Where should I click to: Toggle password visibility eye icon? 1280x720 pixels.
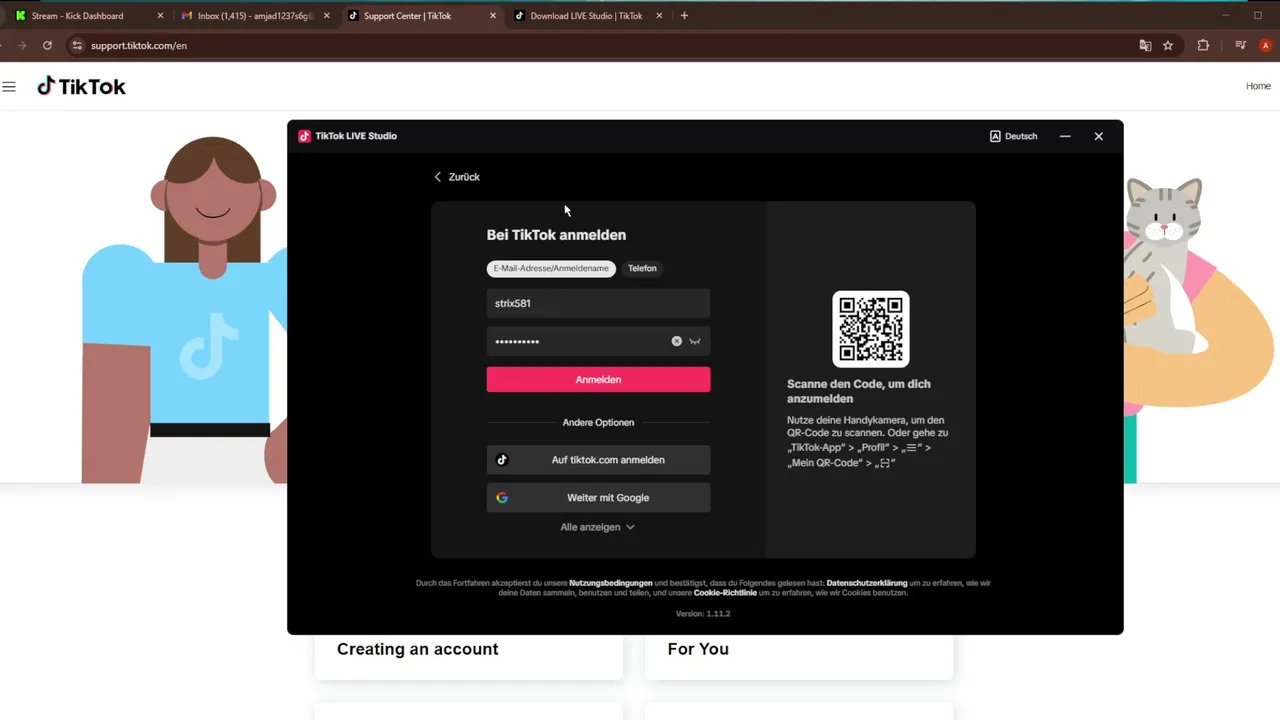point(695,341)
